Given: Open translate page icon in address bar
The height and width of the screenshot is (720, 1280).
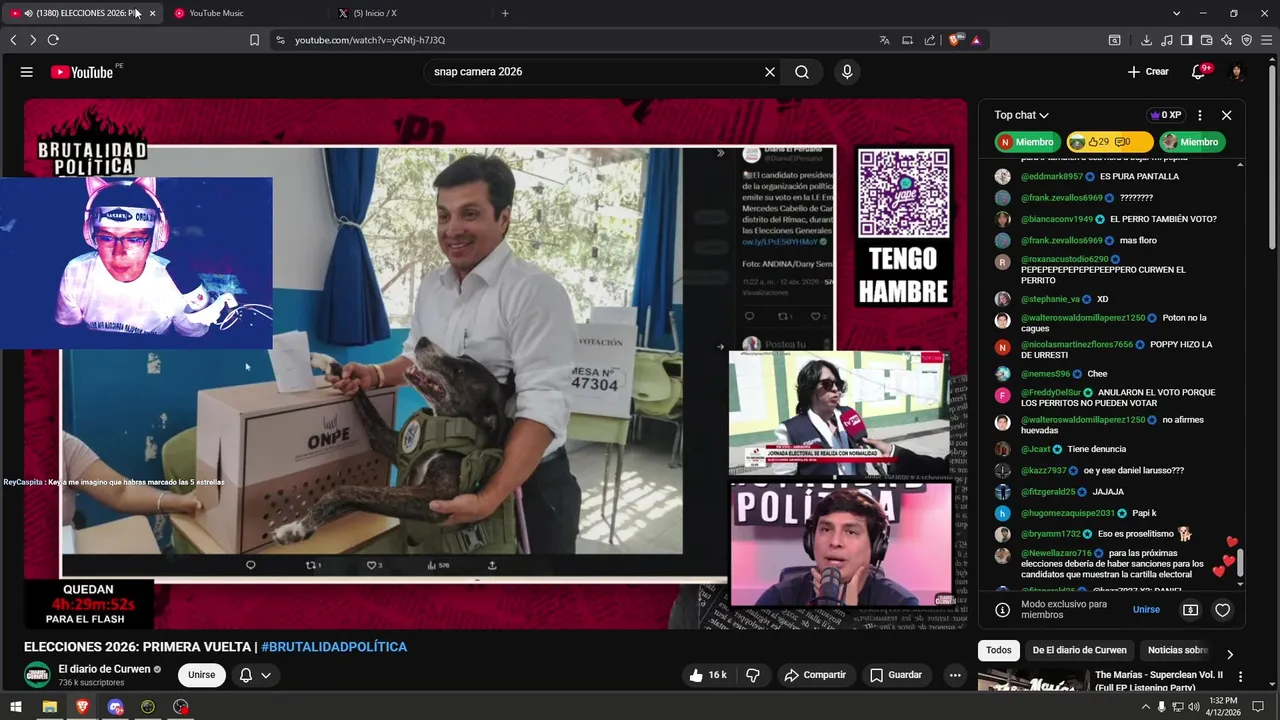Looking at the screenshot, I should coord(884,40).
